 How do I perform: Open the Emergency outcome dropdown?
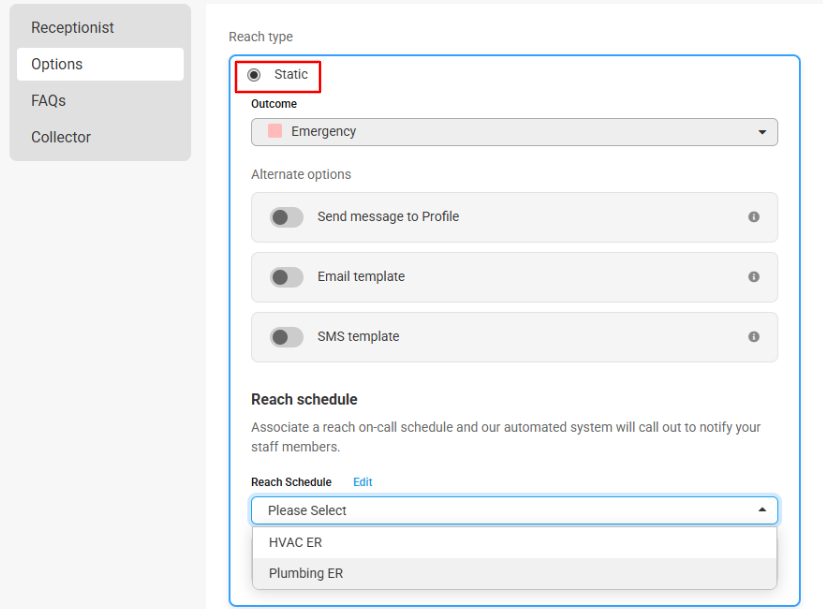coord(514,132)
